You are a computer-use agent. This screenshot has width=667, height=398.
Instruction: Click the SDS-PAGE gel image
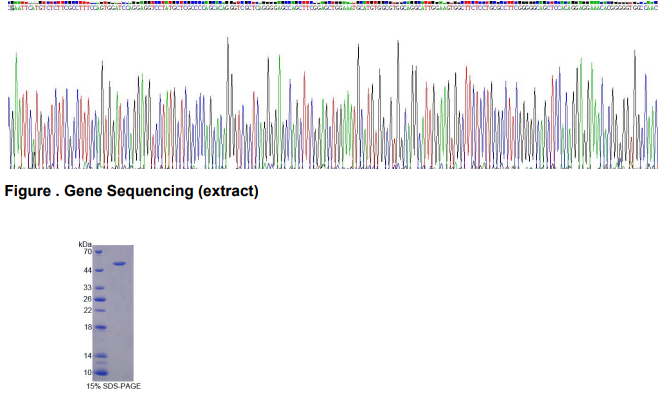tap(113, 313)
